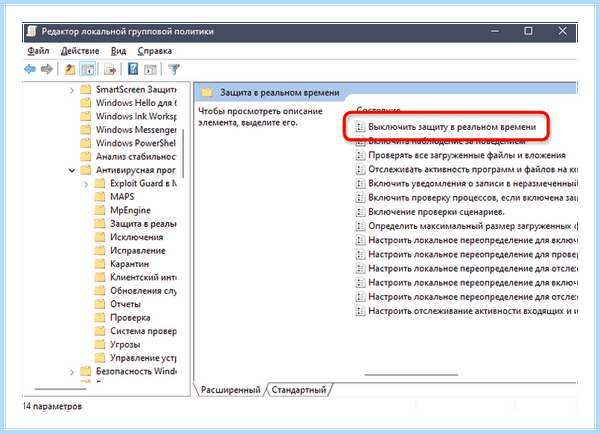Viewport: 600px width, 434px height.
Task: Click the MAPS folder icon
Action: (100, 197)
